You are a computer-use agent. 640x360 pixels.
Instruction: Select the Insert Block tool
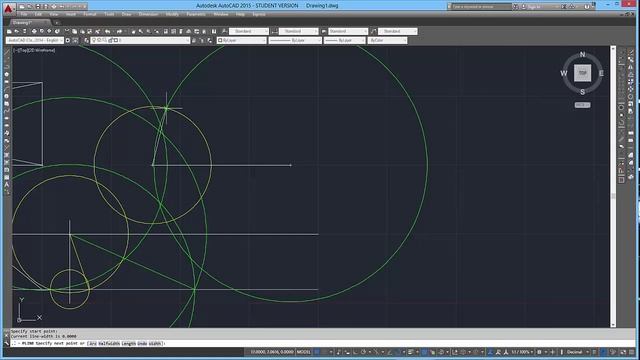[x=7, y=133]
